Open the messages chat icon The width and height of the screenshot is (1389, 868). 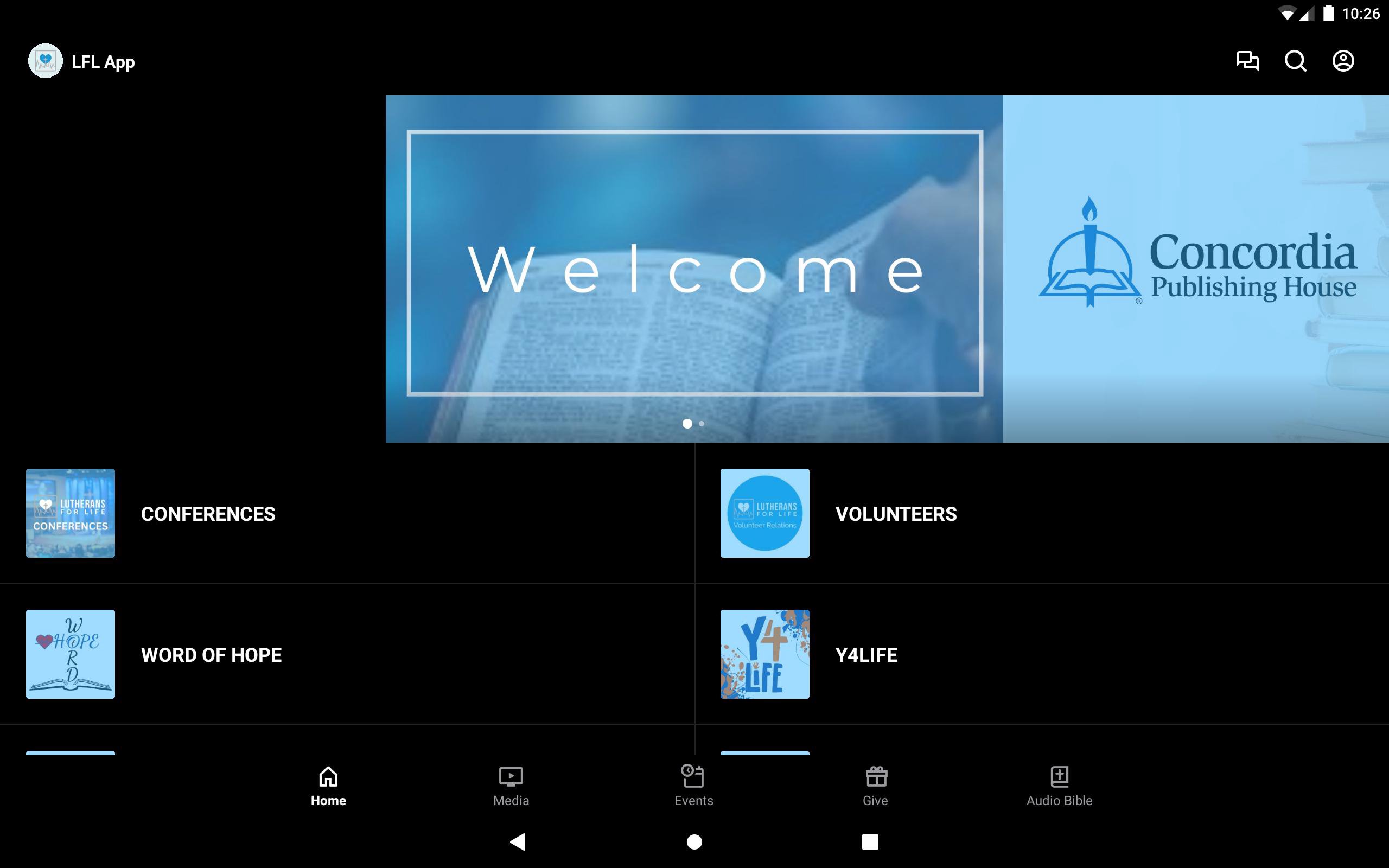pos(1247,61)
